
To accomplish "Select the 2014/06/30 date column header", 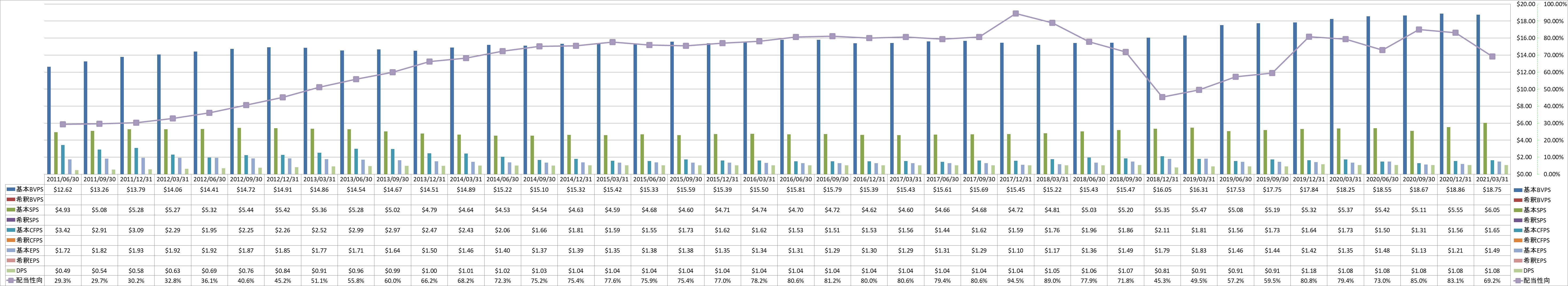I will (x=503, y=179).
